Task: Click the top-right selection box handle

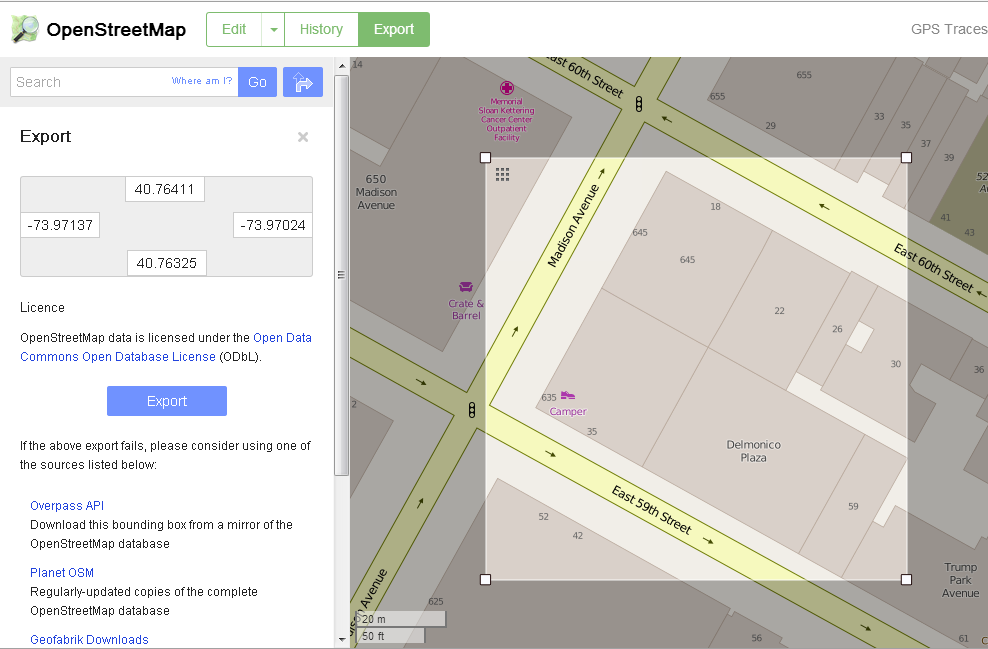Action: [906, 158]
